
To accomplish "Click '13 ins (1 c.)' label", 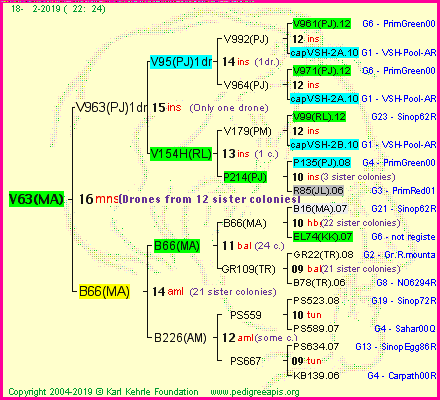I will (x=250, y=154).
